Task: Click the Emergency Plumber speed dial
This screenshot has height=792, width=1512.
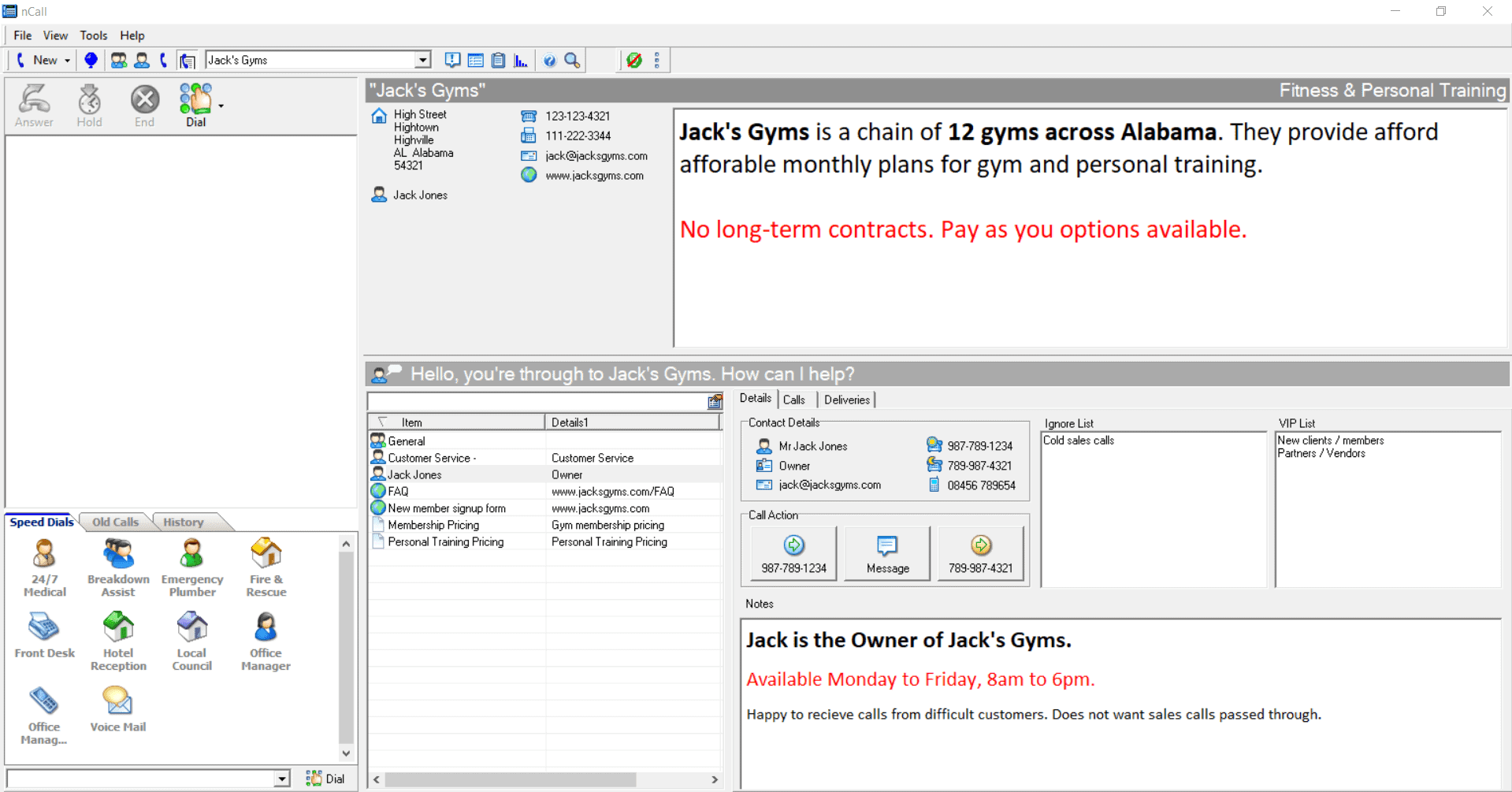Action: tap(192, 567)
